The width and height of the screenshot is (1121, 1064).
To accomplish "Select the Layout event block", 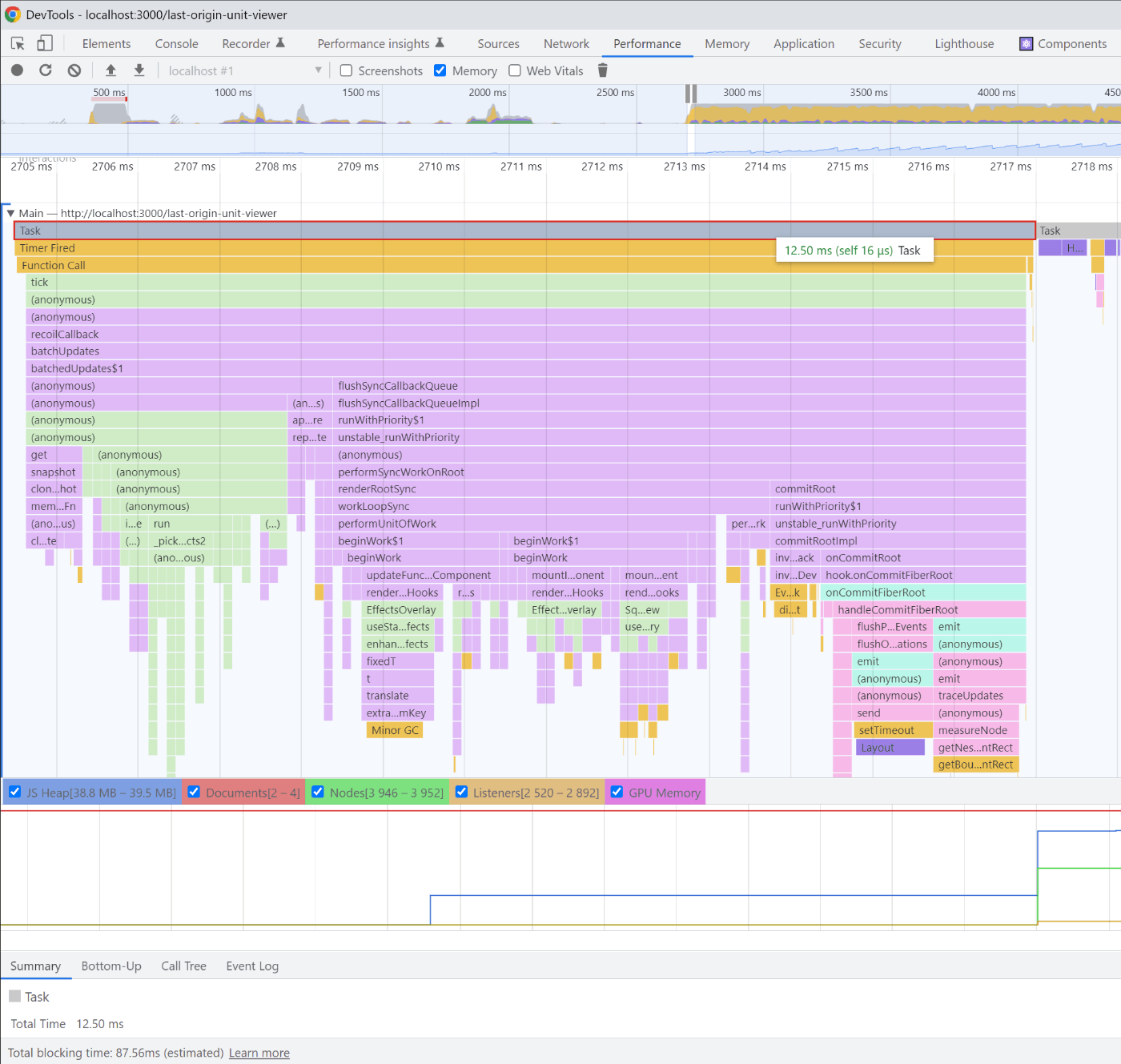I will 890,747.
